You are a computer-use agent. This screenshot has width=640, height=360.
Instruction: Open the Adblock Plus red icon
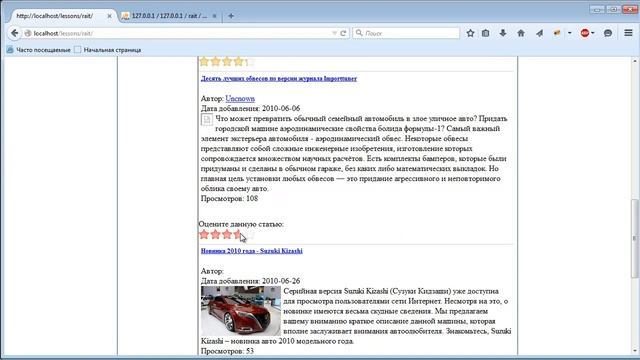point(585,33)
